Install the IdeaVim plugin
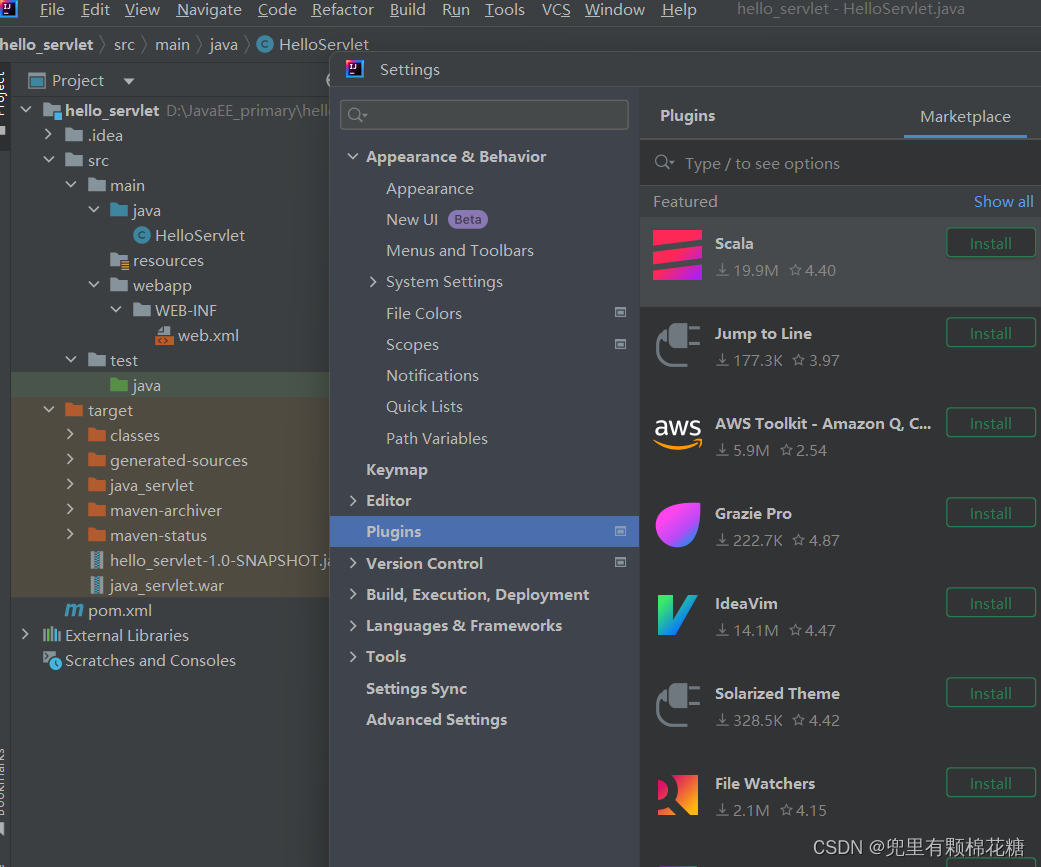The height and width of the screenshot is (867, 1041). [991, 603]
